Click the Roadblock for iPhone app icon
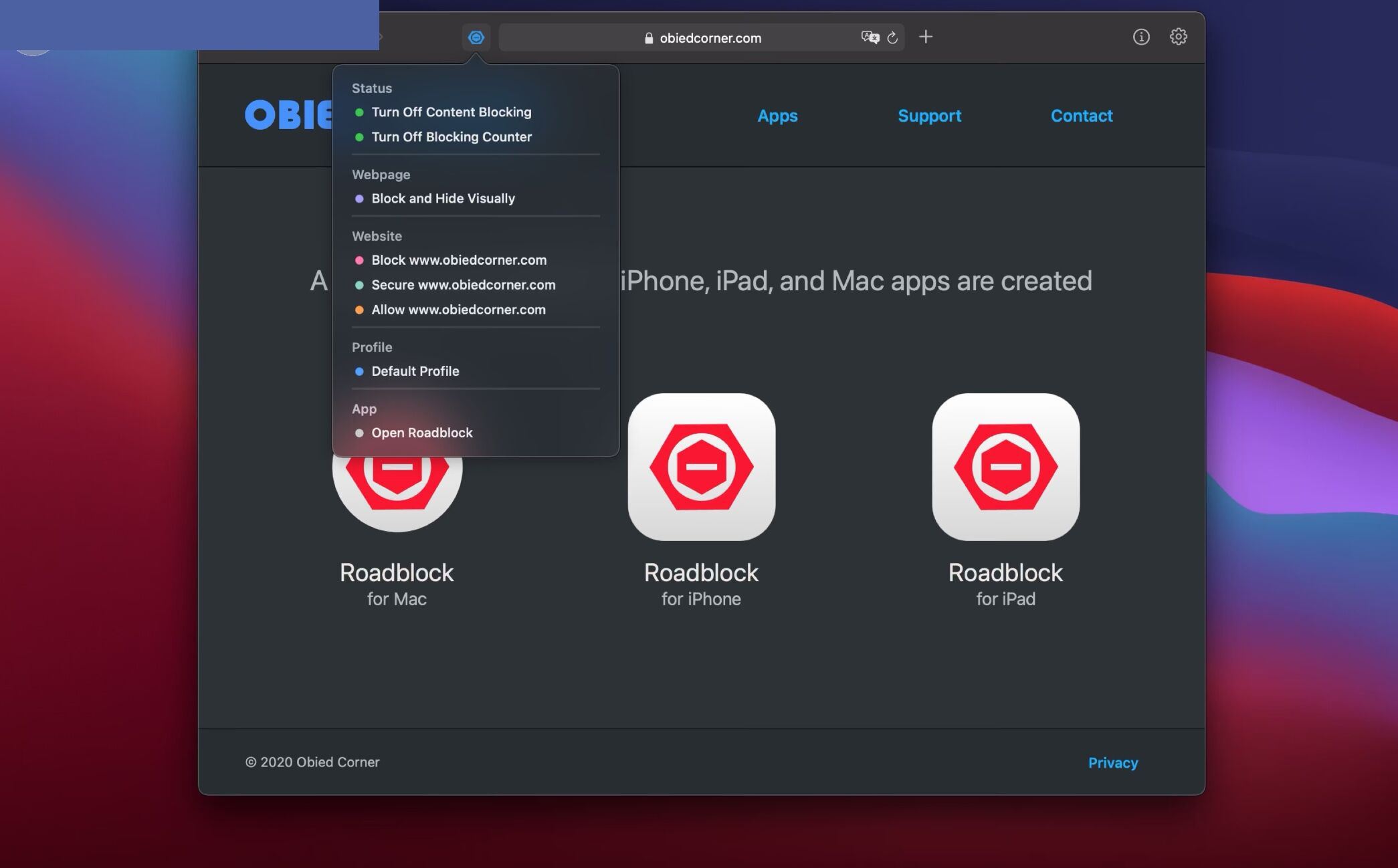Image resolution: width=1398 pixels, height=868 pixels. pos(702,467)
